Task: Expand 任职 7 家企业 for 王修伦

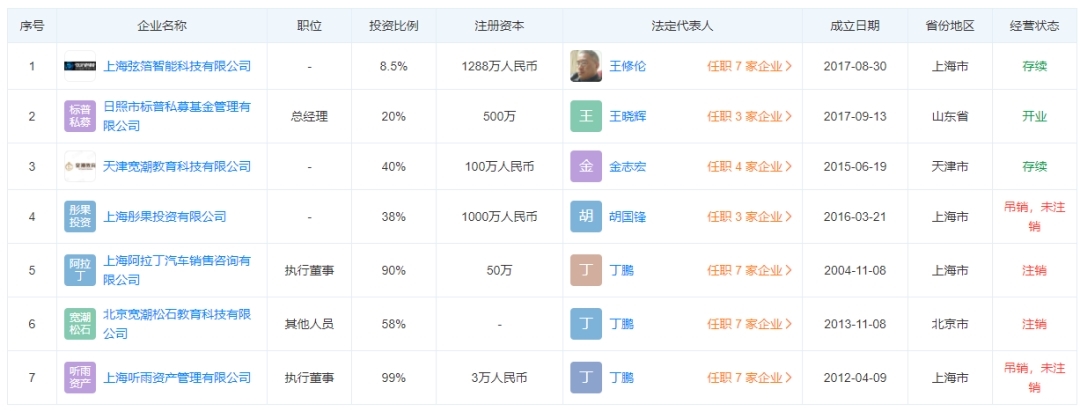Action: click(x=749, y=66)
